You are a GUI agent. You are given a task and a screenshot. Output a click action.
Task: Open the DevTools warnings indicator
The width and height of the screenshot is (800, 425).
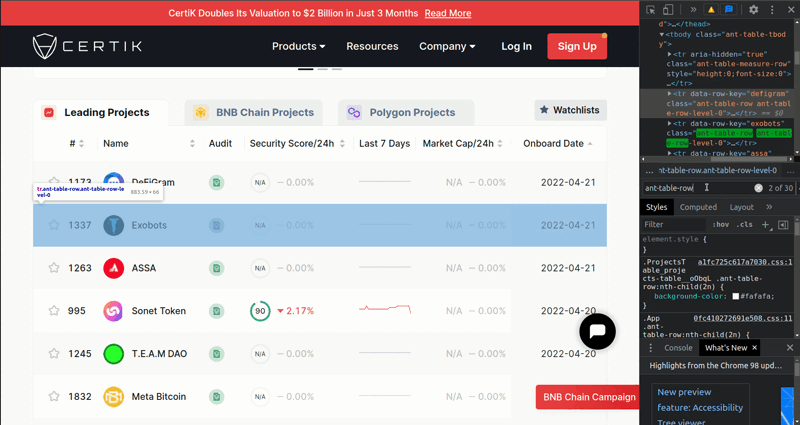click(x=711, y=10)
